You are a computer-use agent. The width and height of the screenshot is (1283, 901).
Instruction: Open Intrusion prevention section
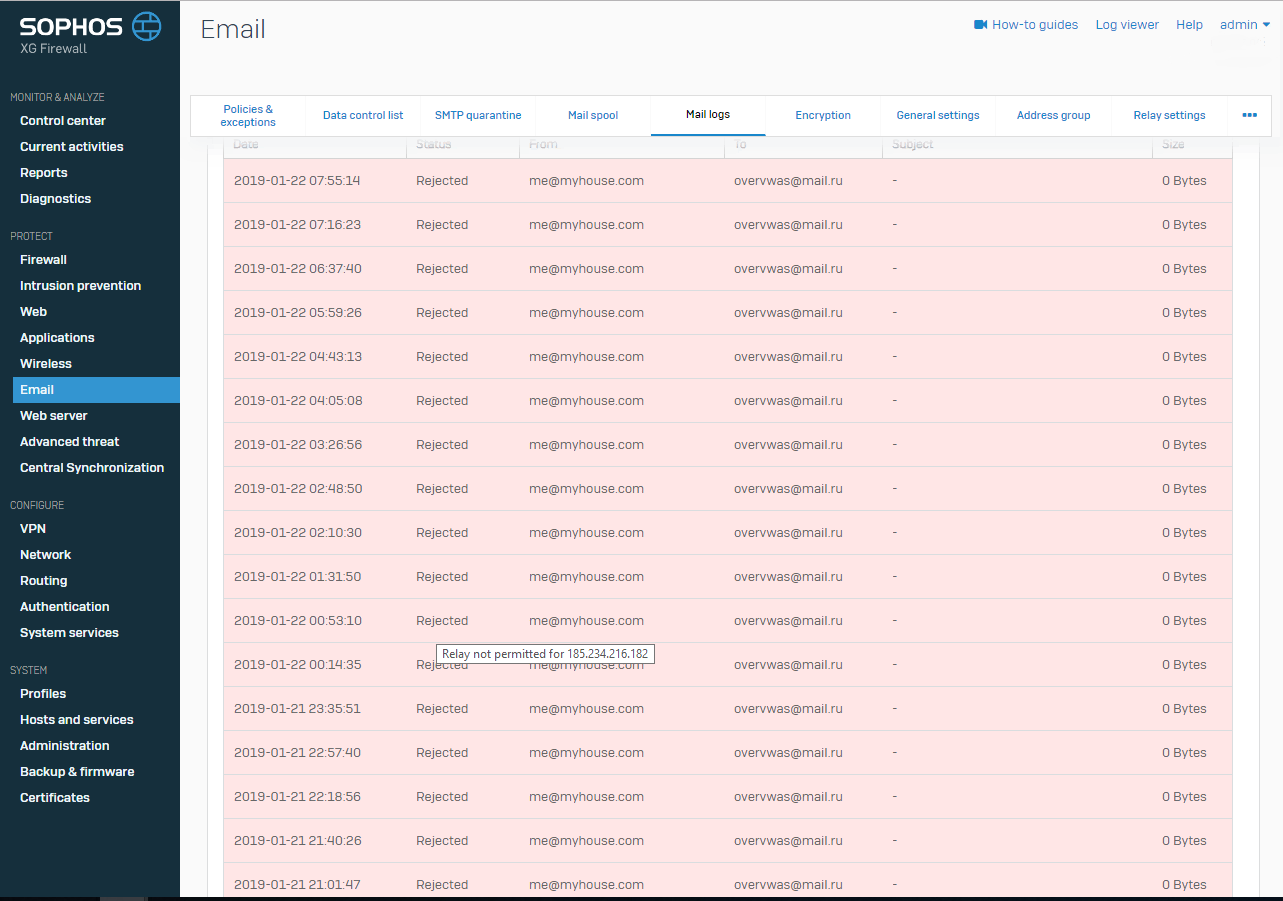[80, 285]
